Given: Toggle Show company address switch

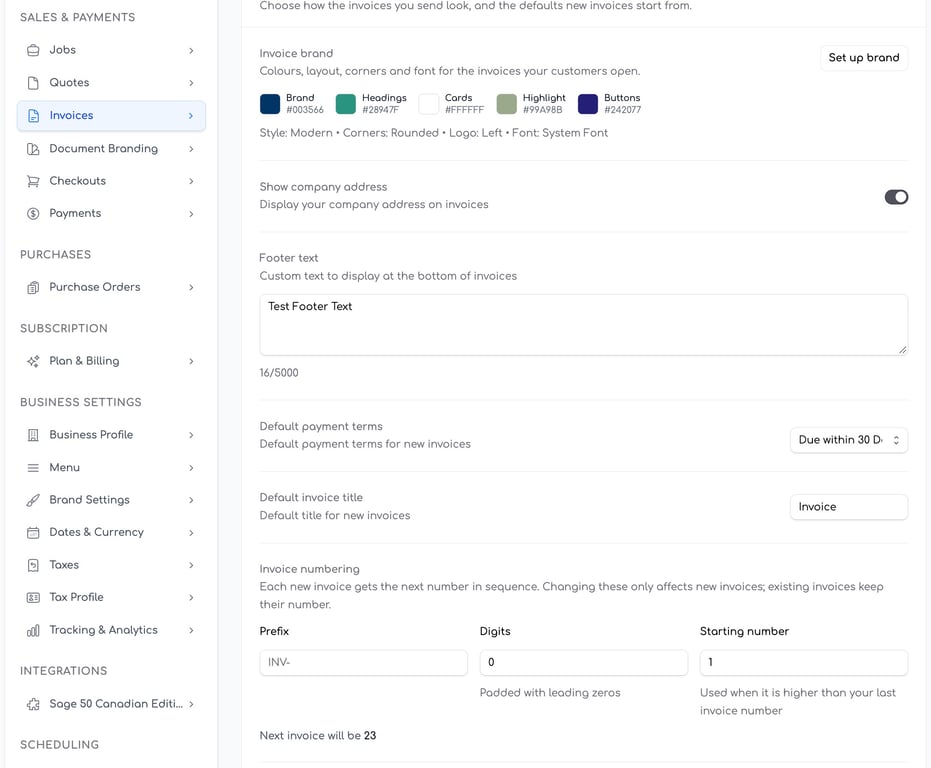Looking at the screenshot, I should click(x=896, y=197).
